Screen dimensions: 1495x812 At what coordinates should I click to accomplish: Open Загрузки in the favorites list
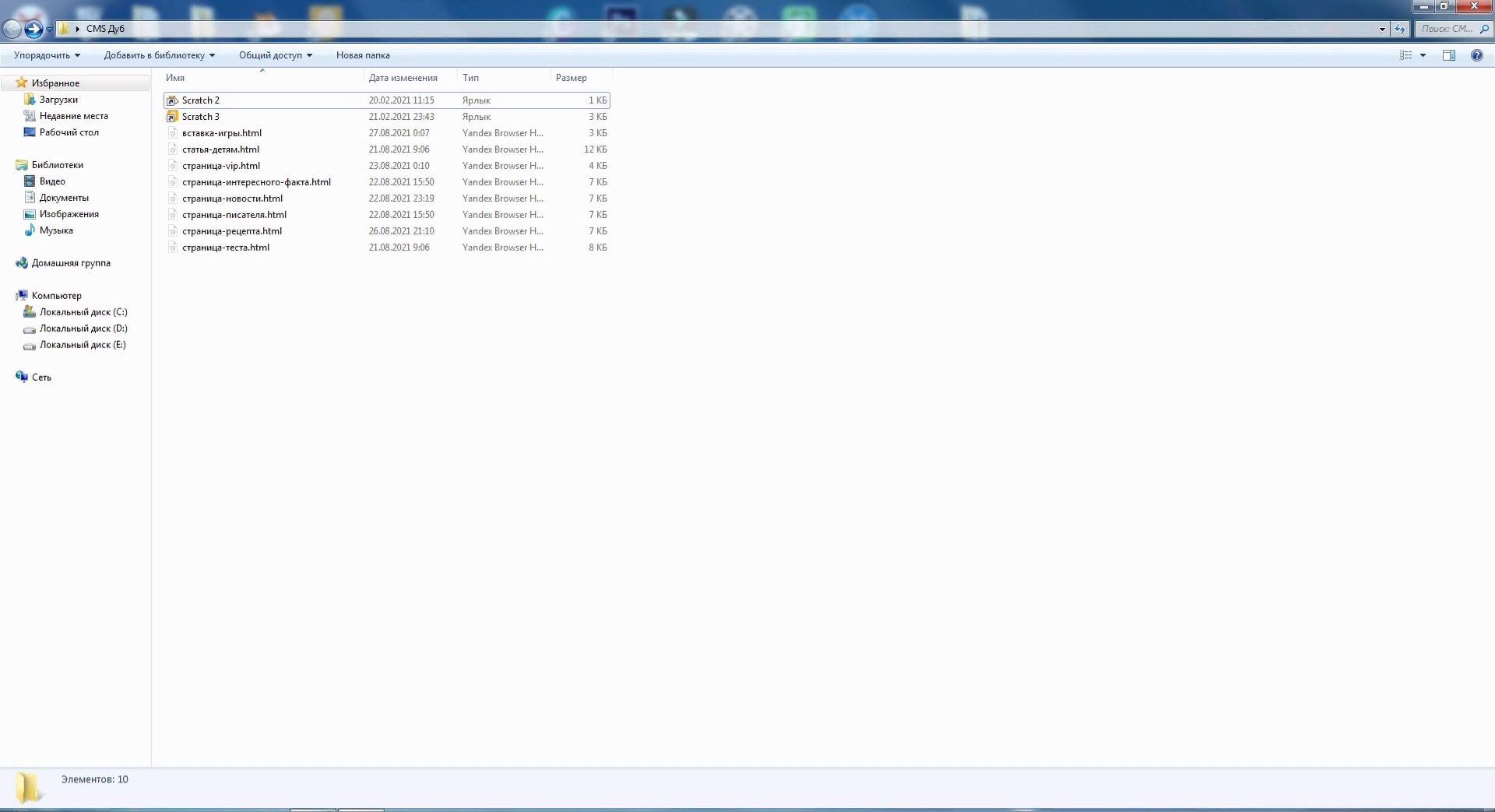58,100
